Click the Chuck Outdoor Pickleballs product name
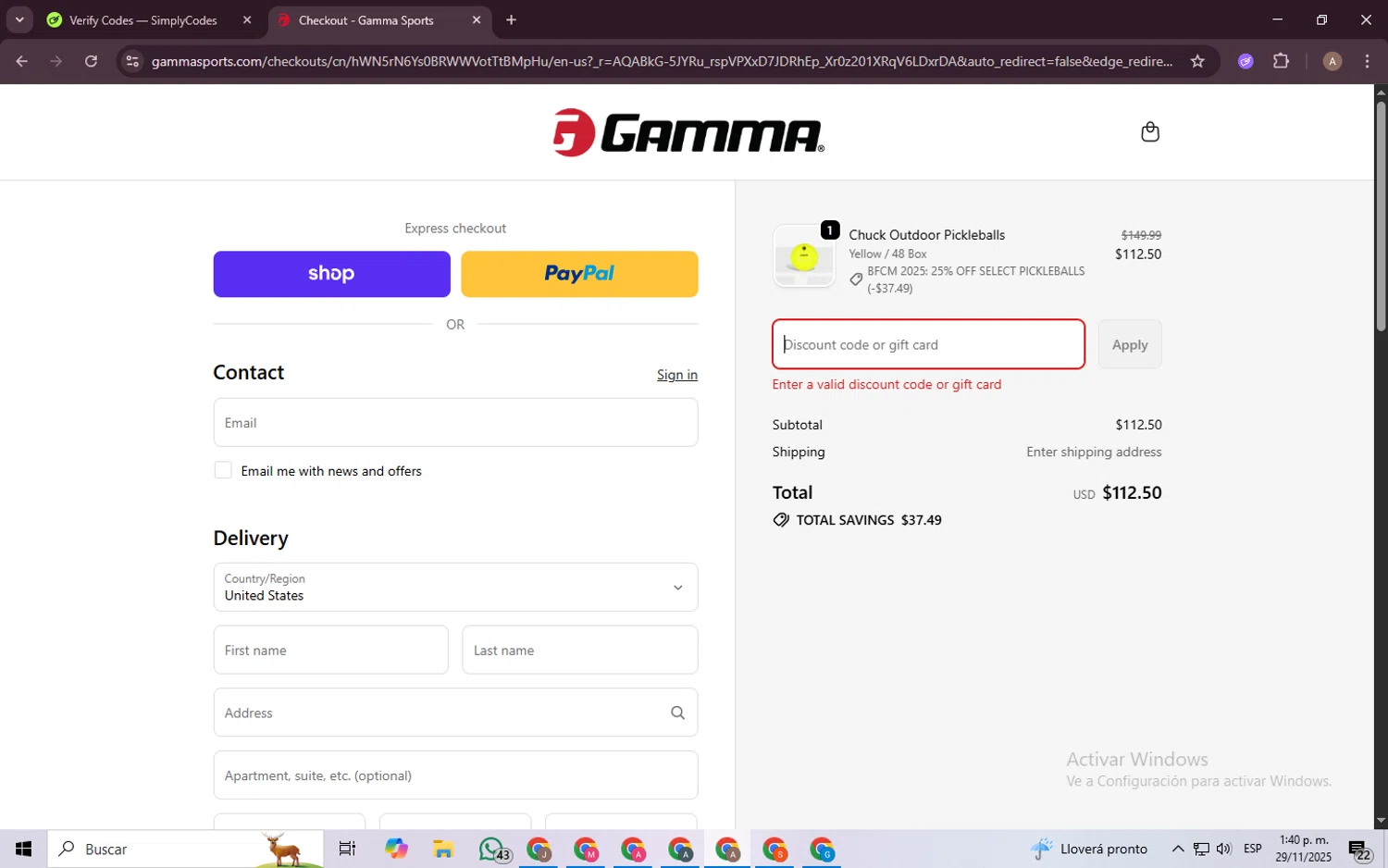 coord(926,235)
